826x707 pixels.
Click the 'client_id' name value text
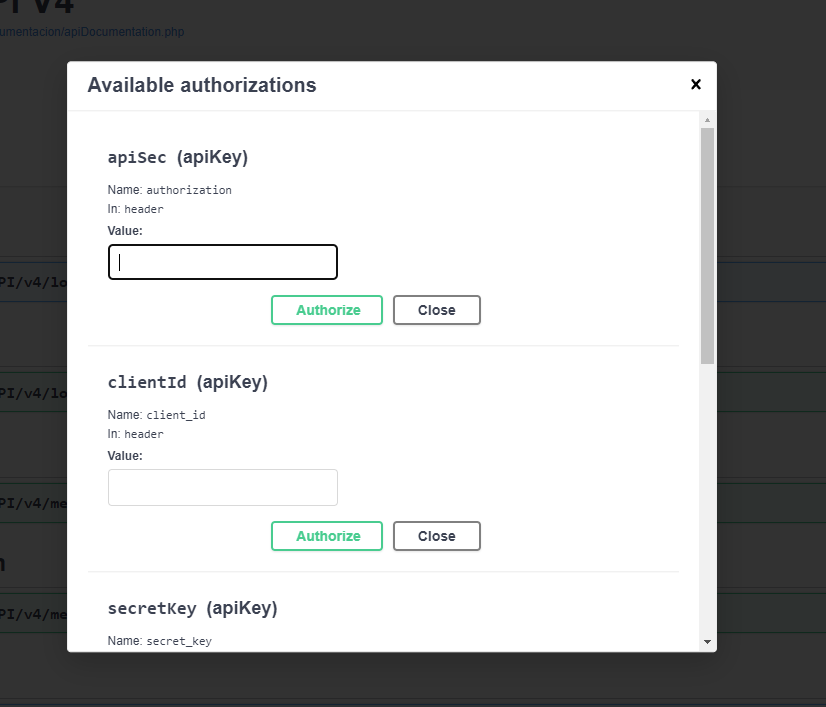pyautogui.click(x=176, y=415)
